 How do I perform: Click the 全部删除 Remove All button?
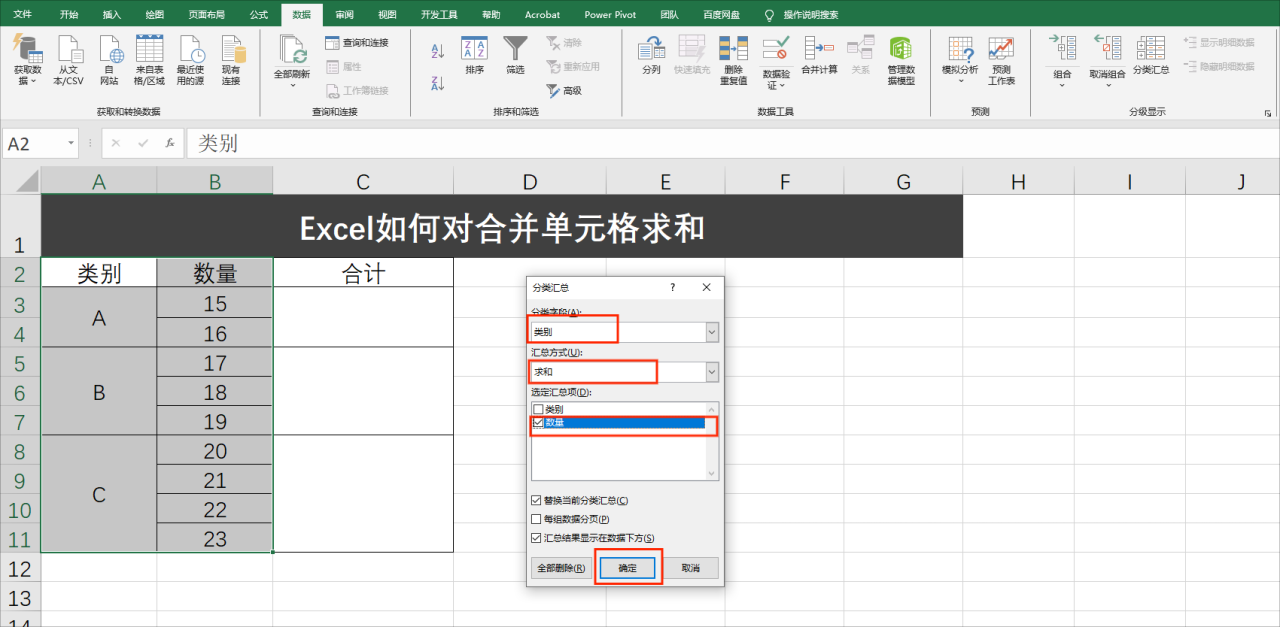[x=561, y=568]
